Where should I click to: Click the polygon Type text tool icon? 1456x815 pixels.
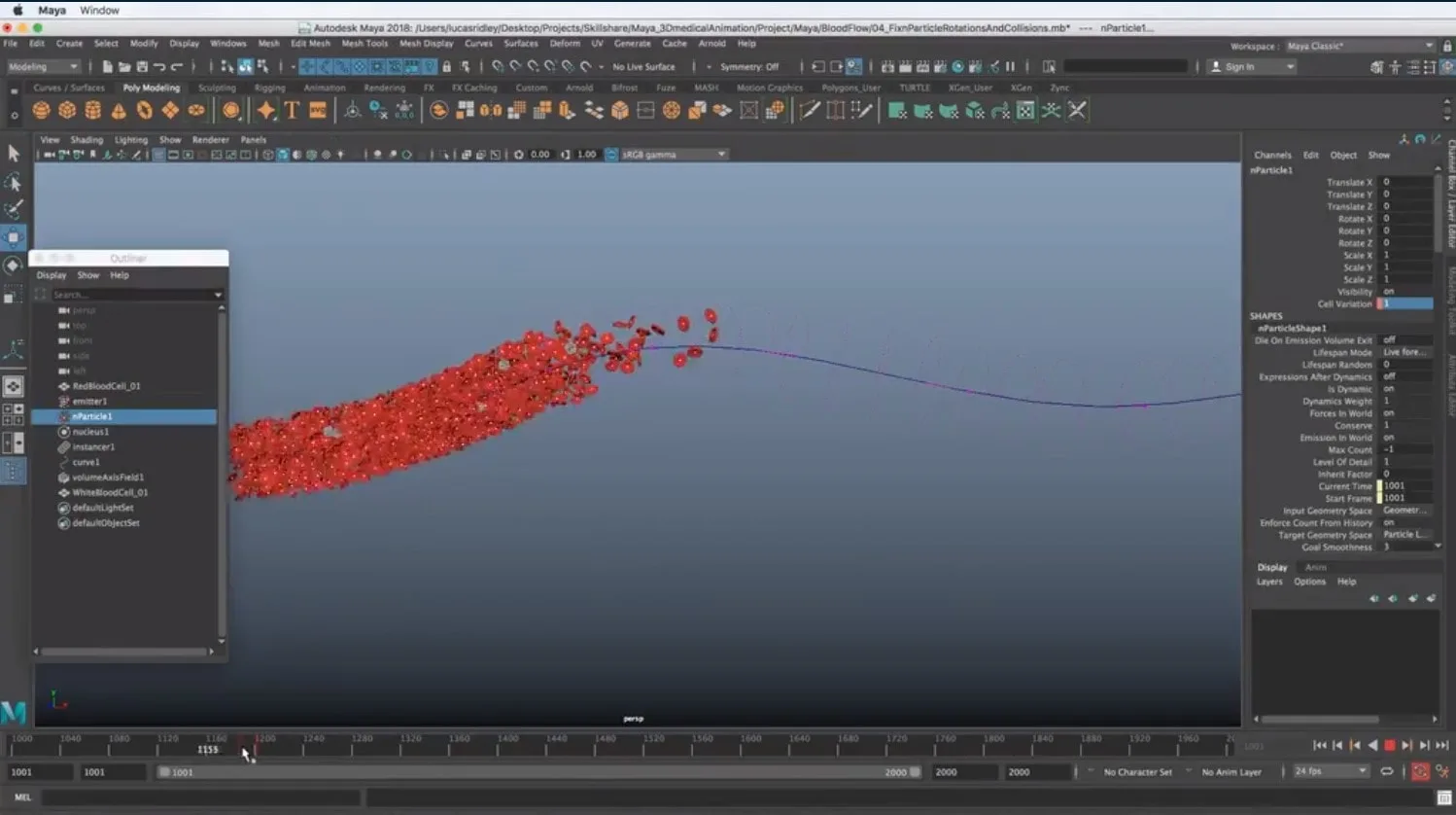coord(292,110)
